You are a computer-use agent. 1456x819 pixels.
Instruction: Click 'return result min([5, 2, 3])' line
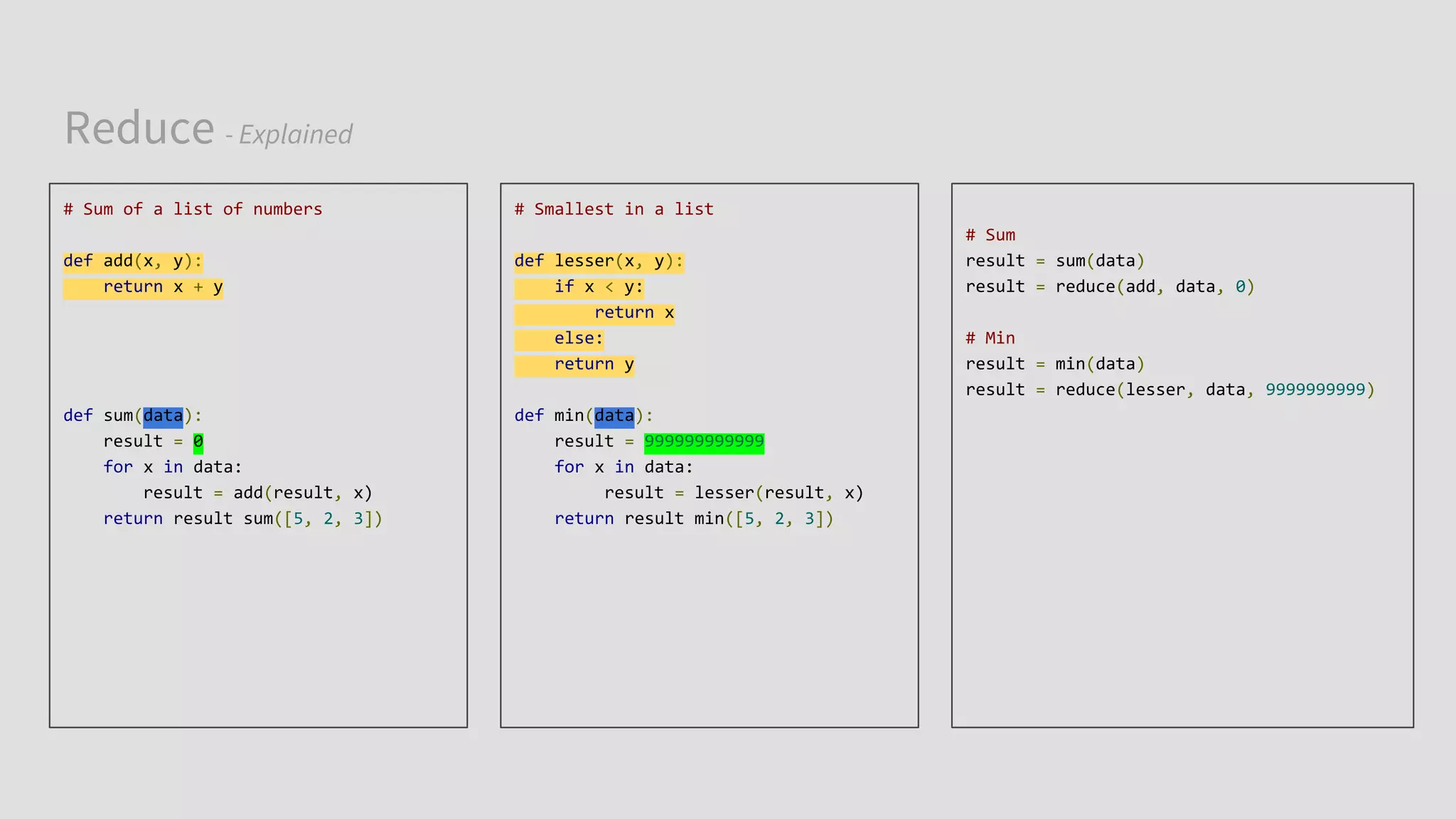[x=694, y=518]
